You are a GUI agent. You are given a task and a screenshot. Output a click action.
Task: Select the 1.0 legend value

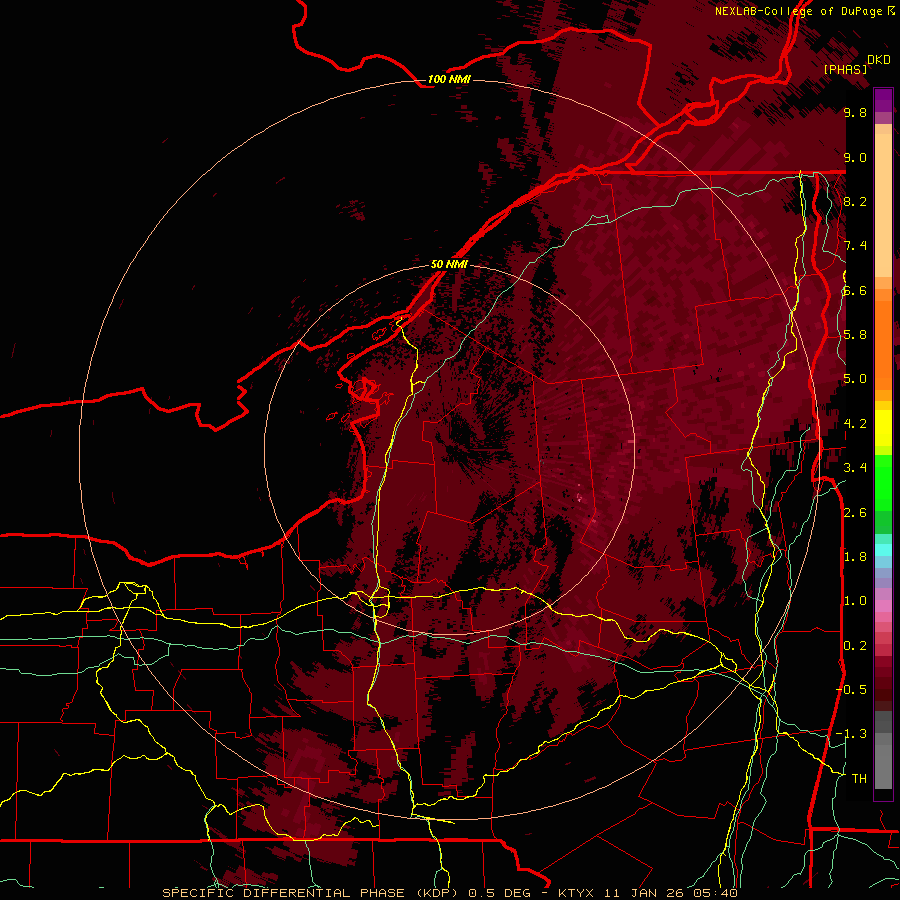pyautogui.click(x=855, y=601)
